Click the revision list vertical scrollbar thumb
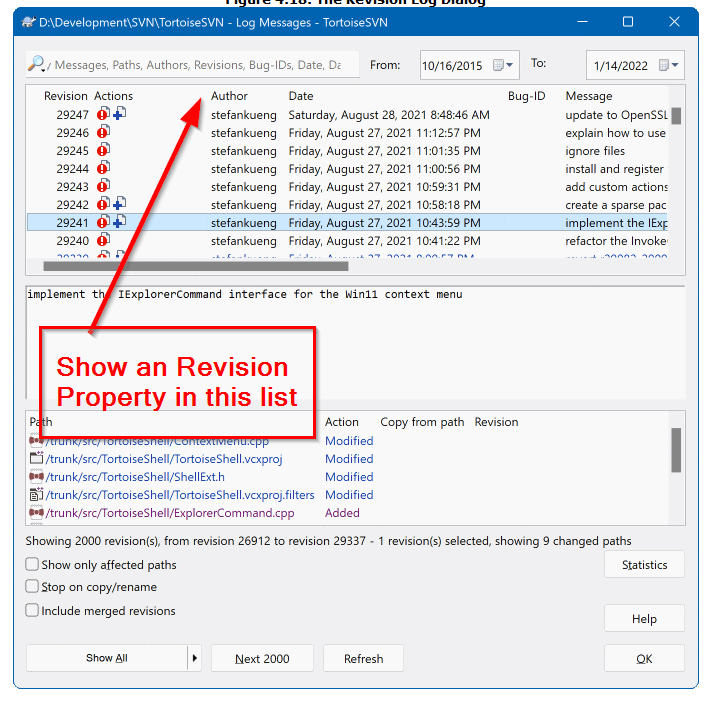 676,116
